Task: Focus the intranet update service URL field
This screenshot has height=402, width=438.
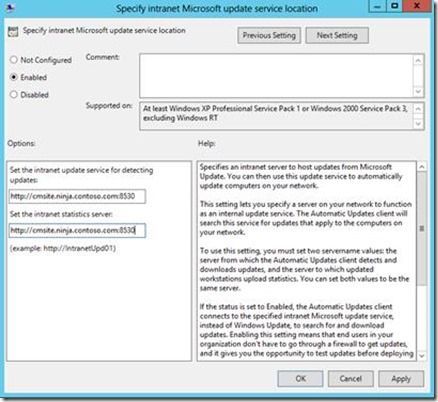Action: point(77,196)
